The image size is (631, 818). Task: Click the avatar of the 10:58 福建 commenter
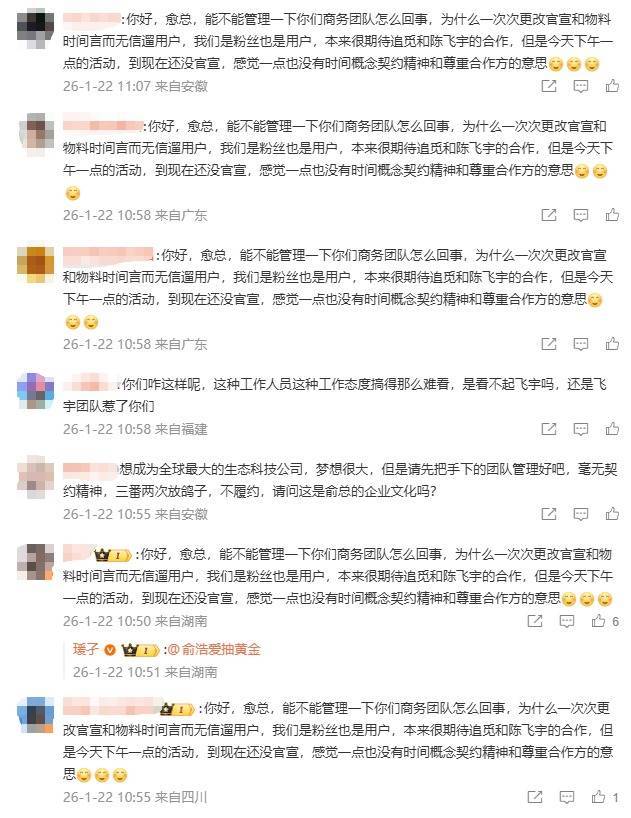(x=35, y=391)
